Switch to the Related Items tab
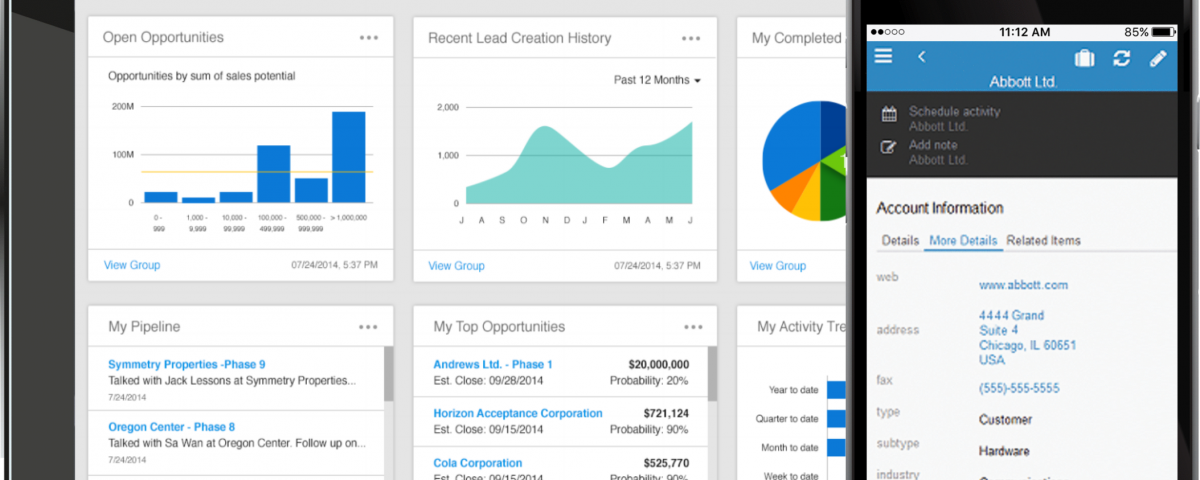The height and width of the screenshot is (480, 1200). point(1043,241)
